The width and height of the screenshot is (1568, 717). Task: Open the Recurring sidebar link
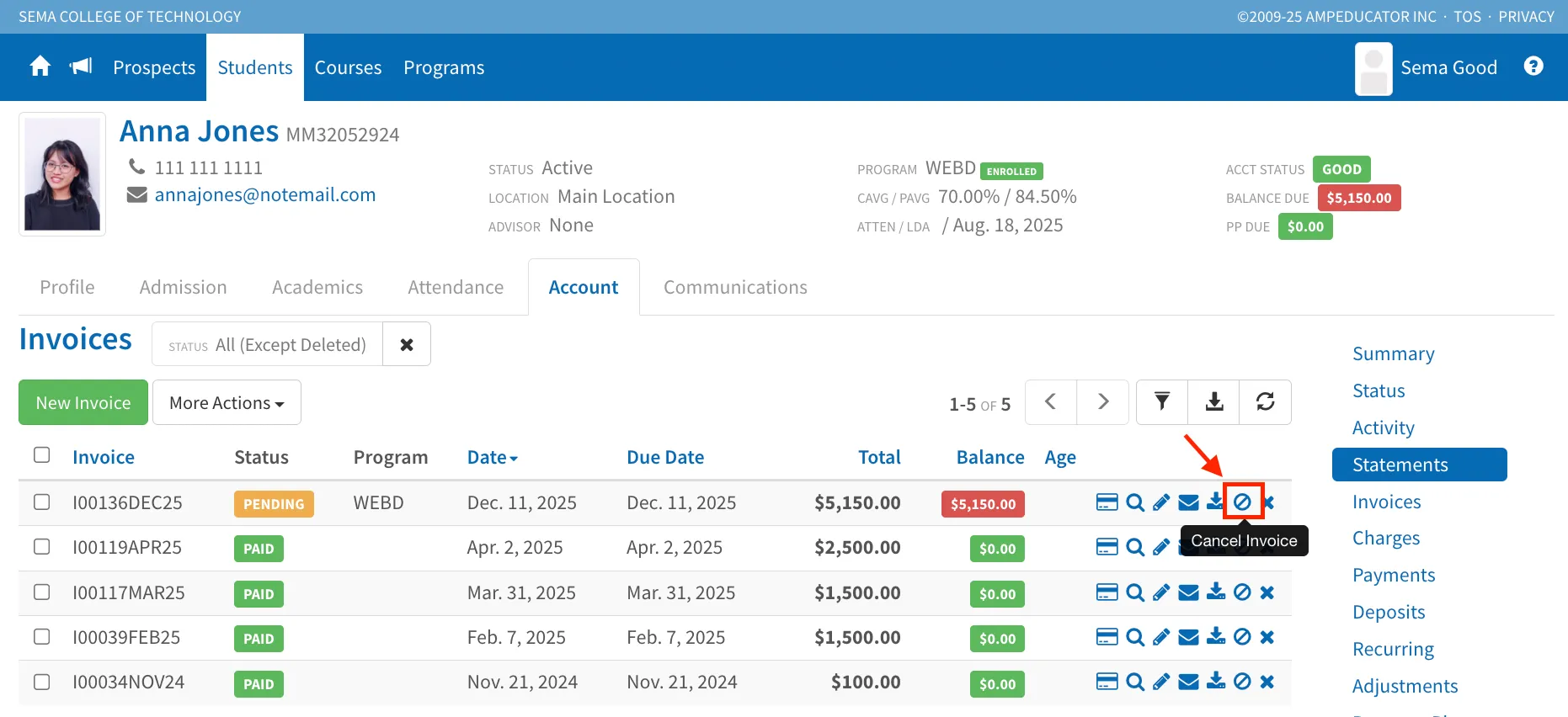[x=1393, y=649]
